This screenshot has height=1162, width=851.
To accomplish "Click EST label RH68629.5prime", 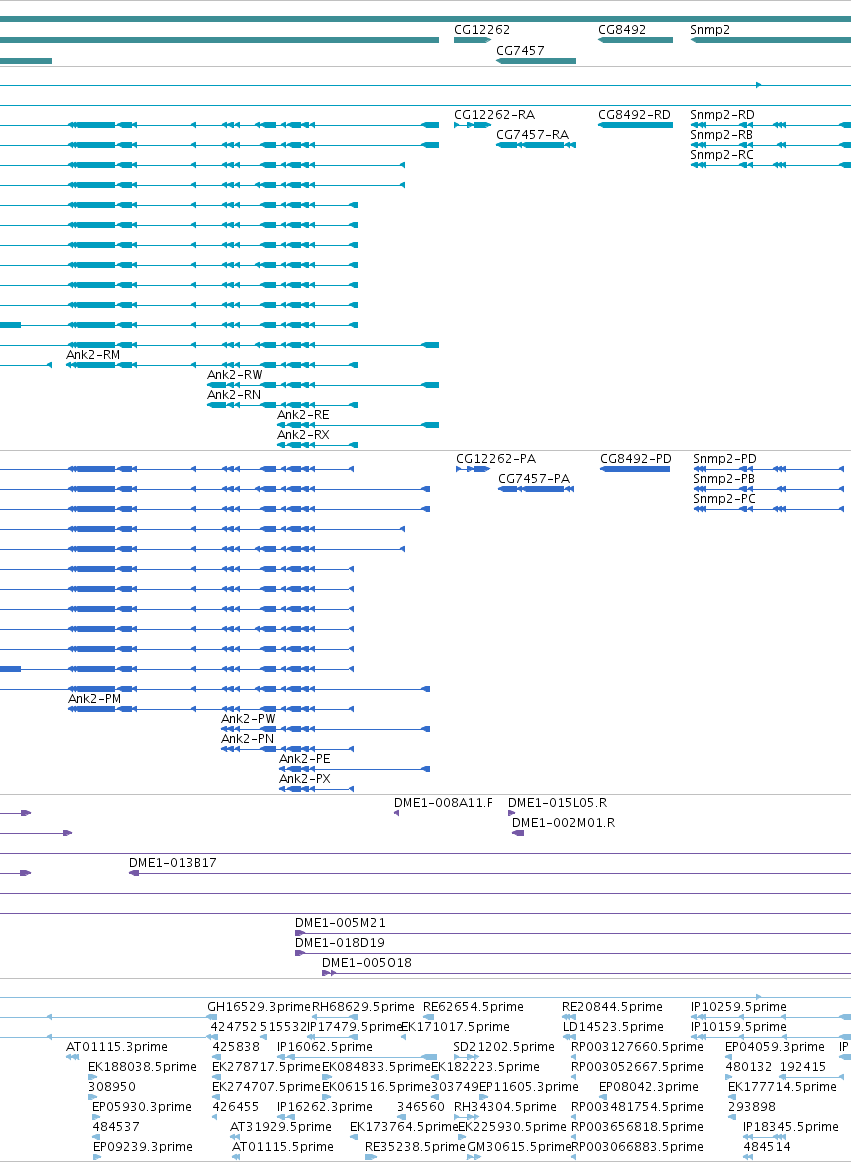I will pos(363,1006).
